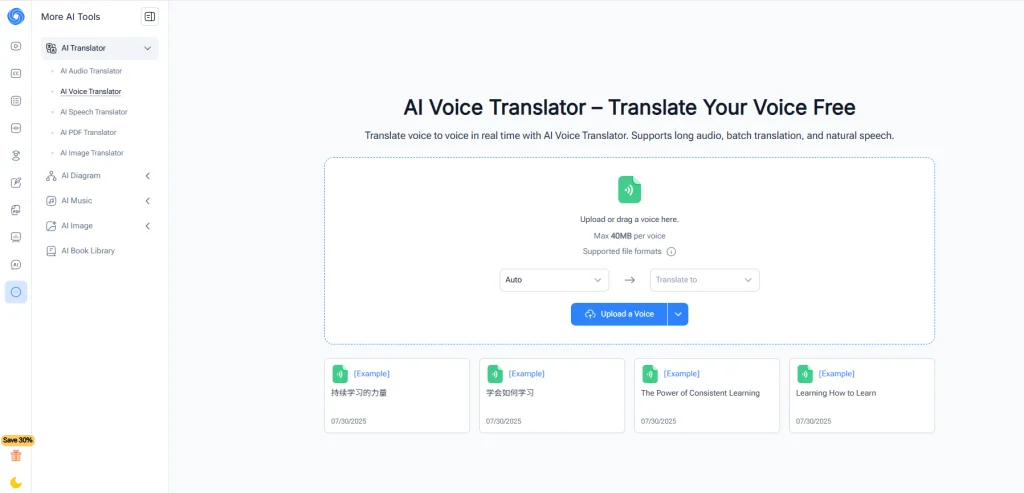The image size is (1024, 493).
Task: Click the Save 30% badge
Action: pos(18,440)
